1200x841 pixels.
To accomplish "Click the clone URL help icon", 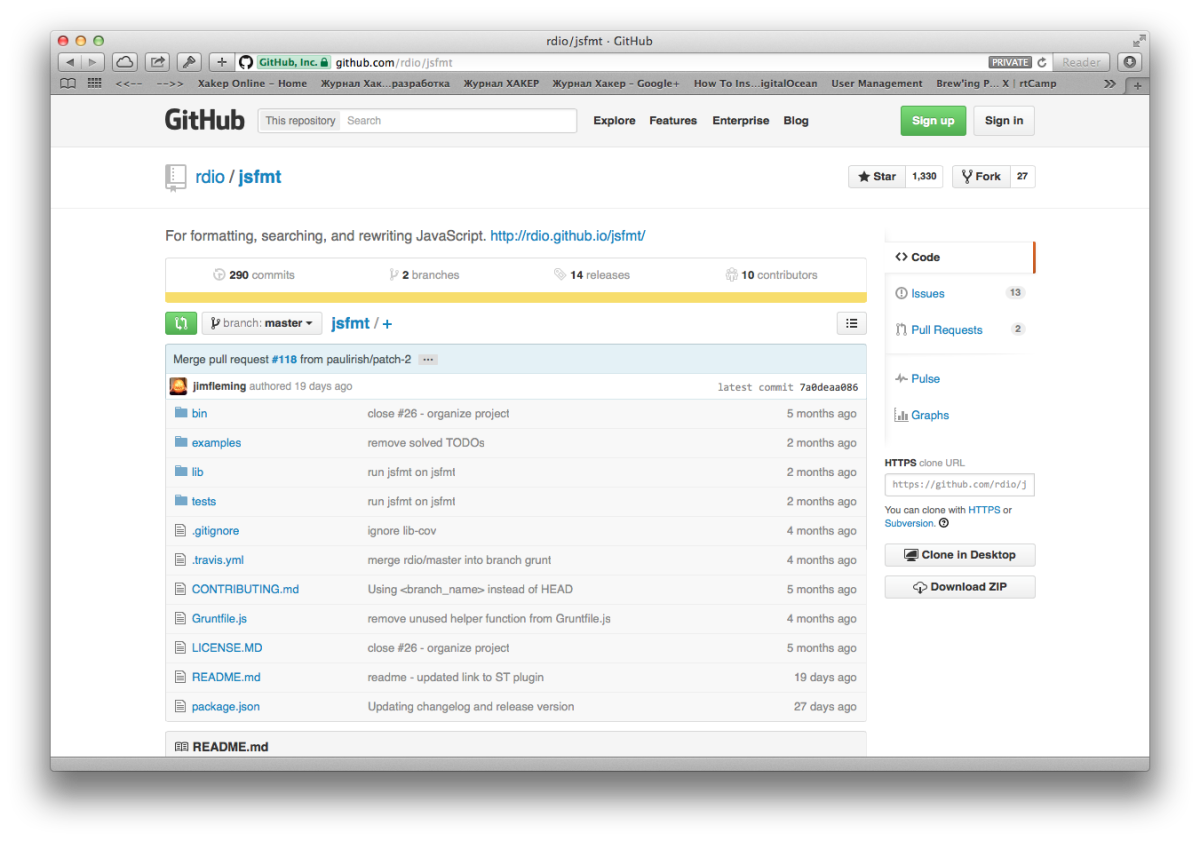I will click(944, 523).
